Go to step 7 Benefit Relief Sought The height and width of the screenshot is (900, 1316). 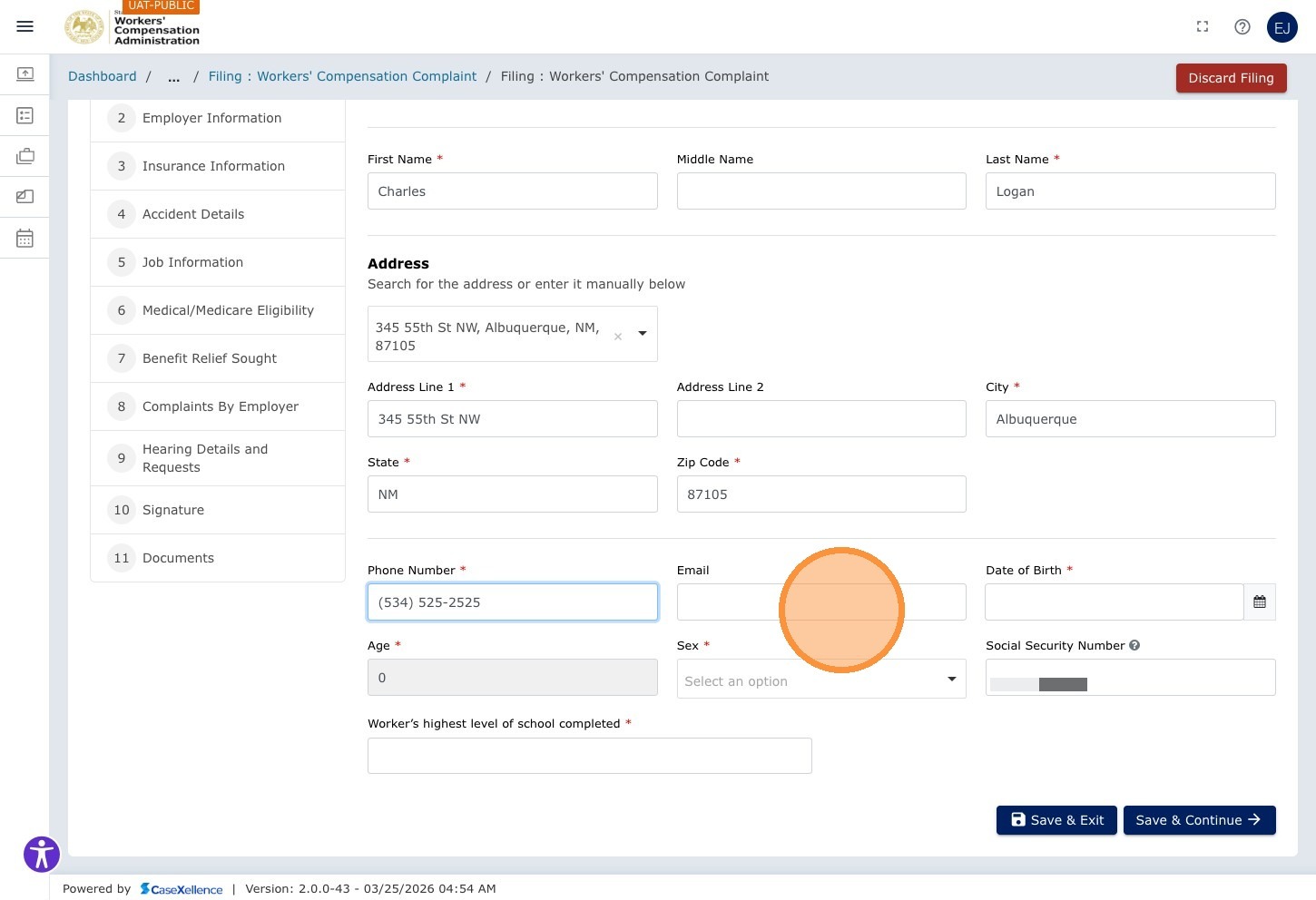[x=218, y=358]
